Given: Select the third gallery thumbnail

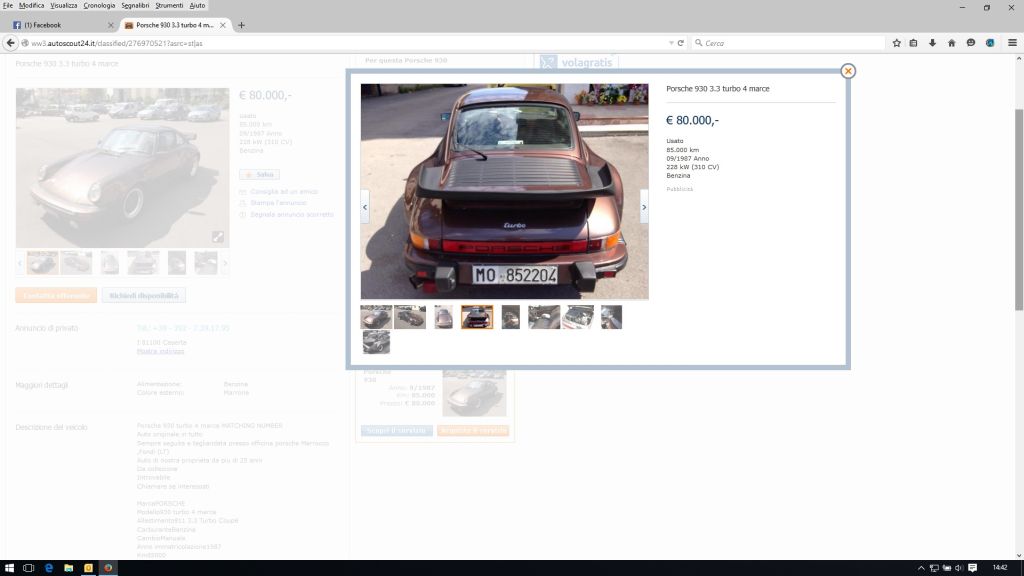Looking at the screenshot, I should (x=443, y=317).
